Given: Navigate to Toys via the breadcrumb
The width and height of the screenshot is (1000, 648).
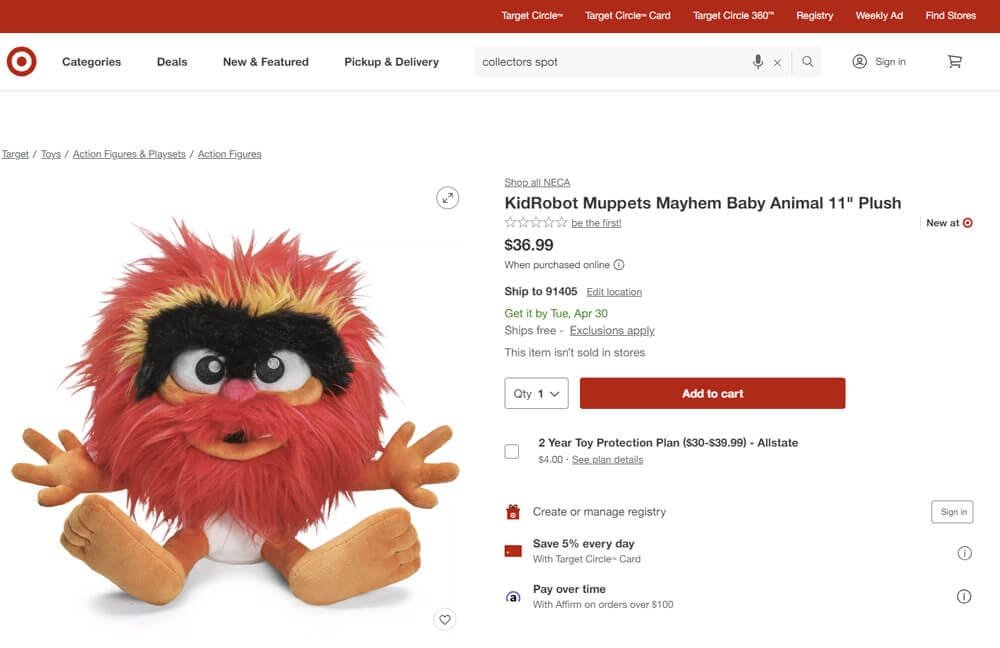Looking at the screenshot, I should coord(50,153).
